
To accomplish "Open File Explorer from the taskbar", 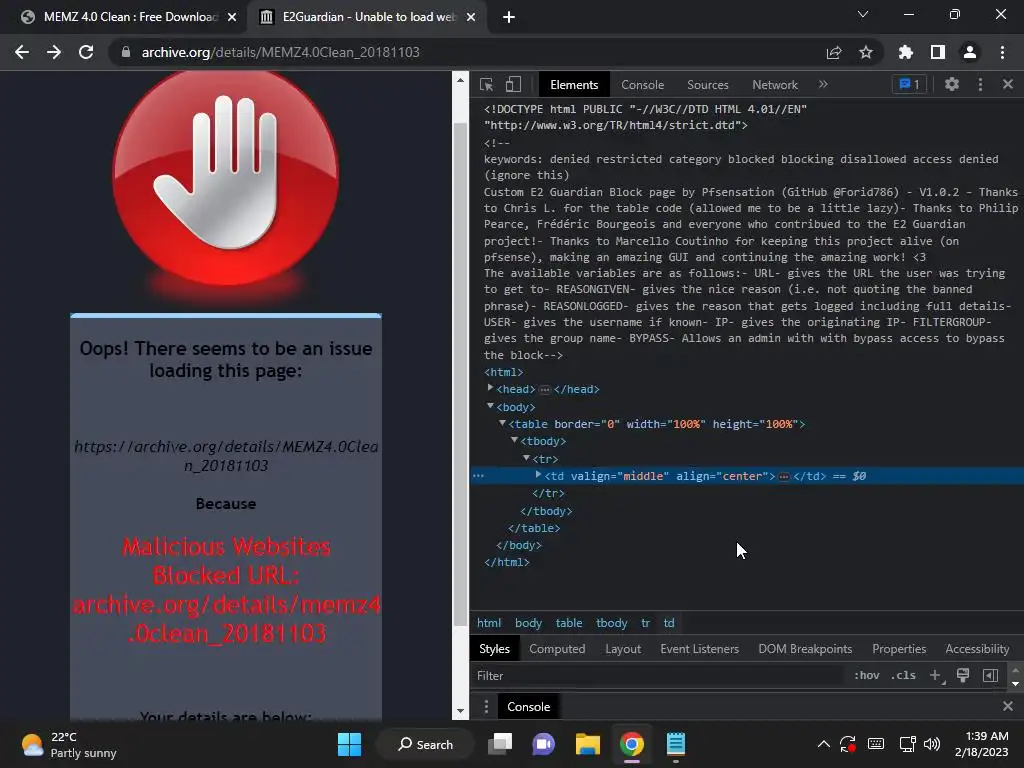I will click(x=587, y=744).
